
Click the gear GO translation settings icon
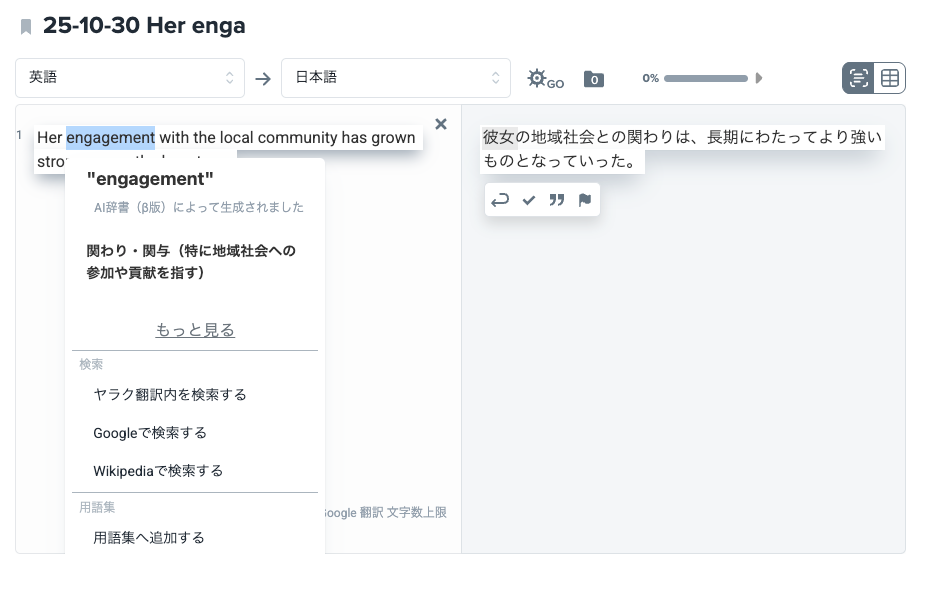click(x=544, y=79)
